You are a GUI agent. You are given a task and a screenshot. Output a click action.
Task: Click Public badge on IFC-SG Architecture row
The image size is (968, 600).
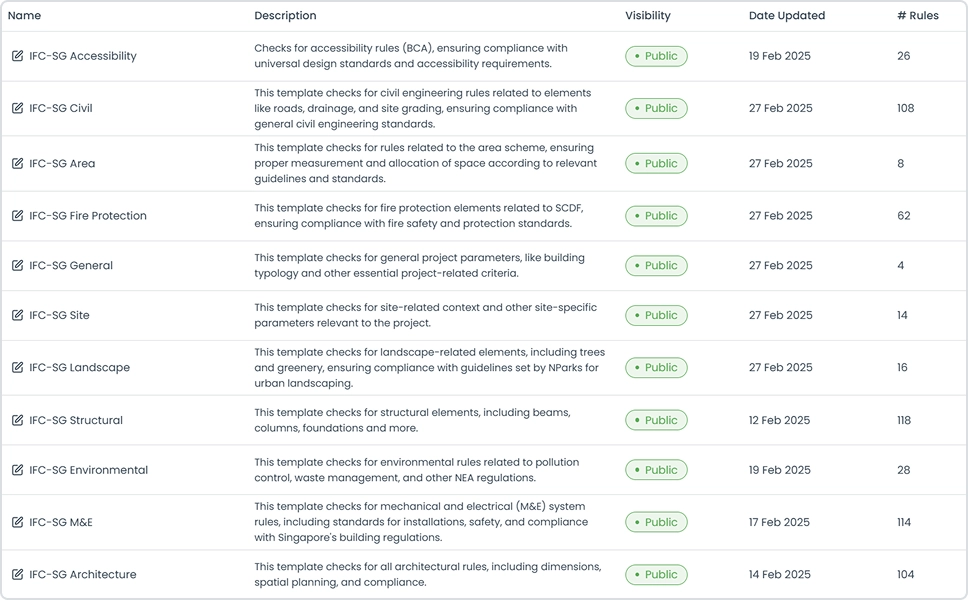click(x=656, y=575)
